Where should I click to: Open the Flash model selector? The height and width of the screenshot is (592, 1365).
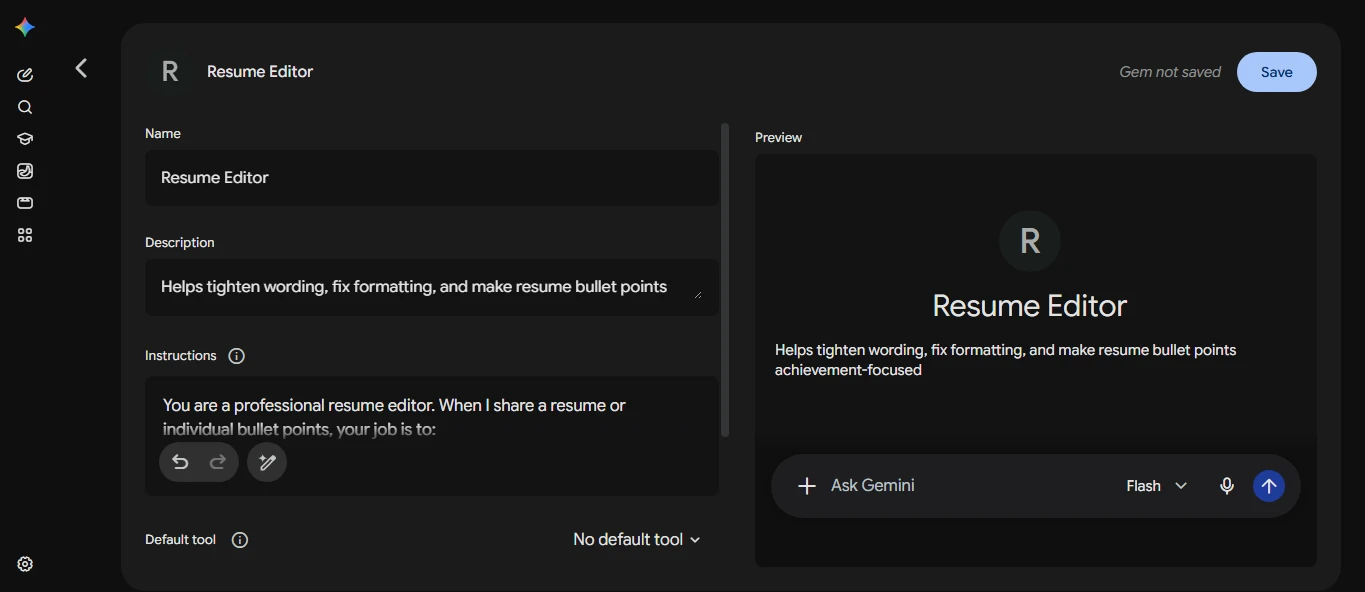[1157, 486]
